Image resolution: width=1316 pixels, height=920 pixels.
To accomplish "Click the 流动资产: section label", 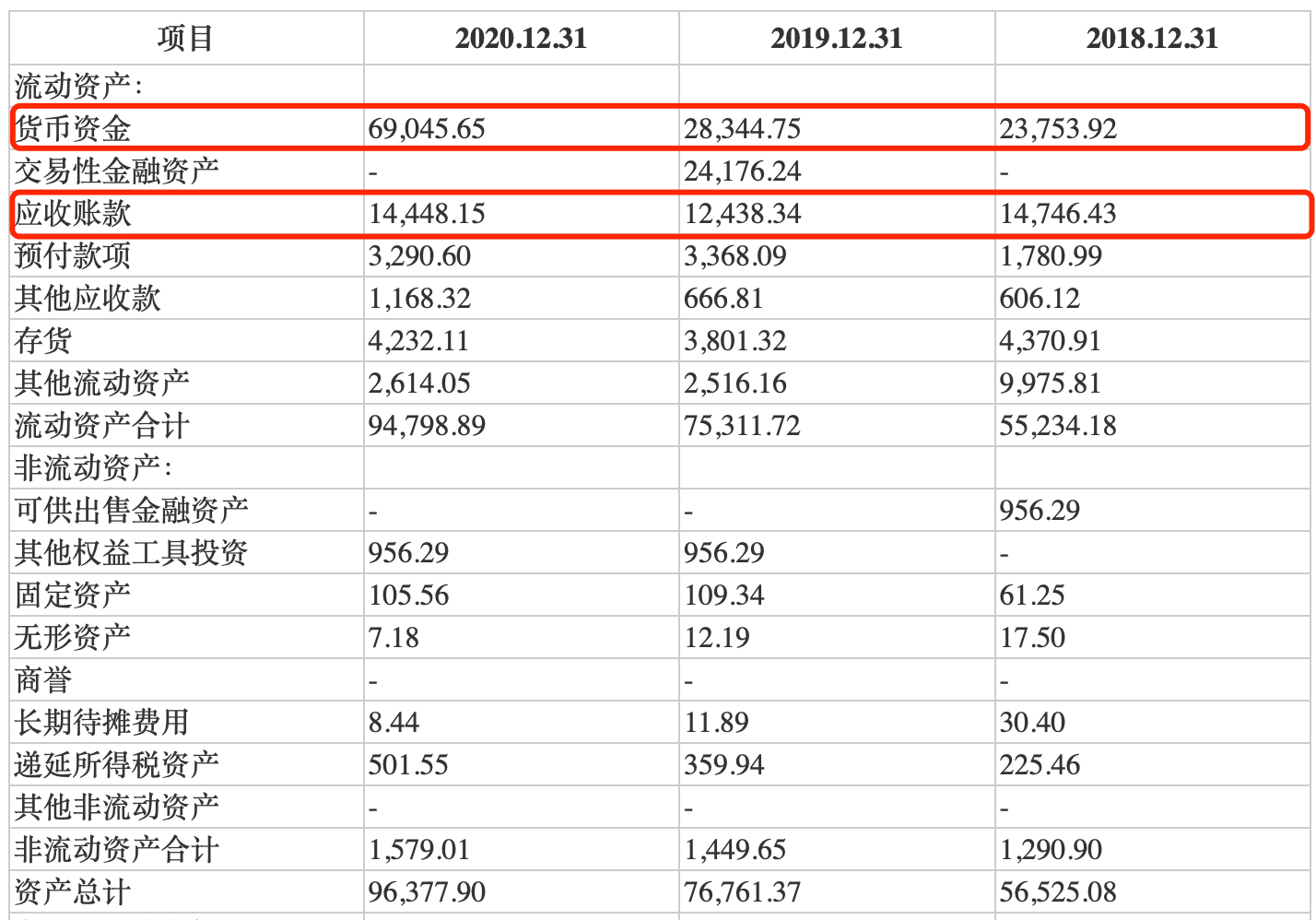I will coord(79,86).
